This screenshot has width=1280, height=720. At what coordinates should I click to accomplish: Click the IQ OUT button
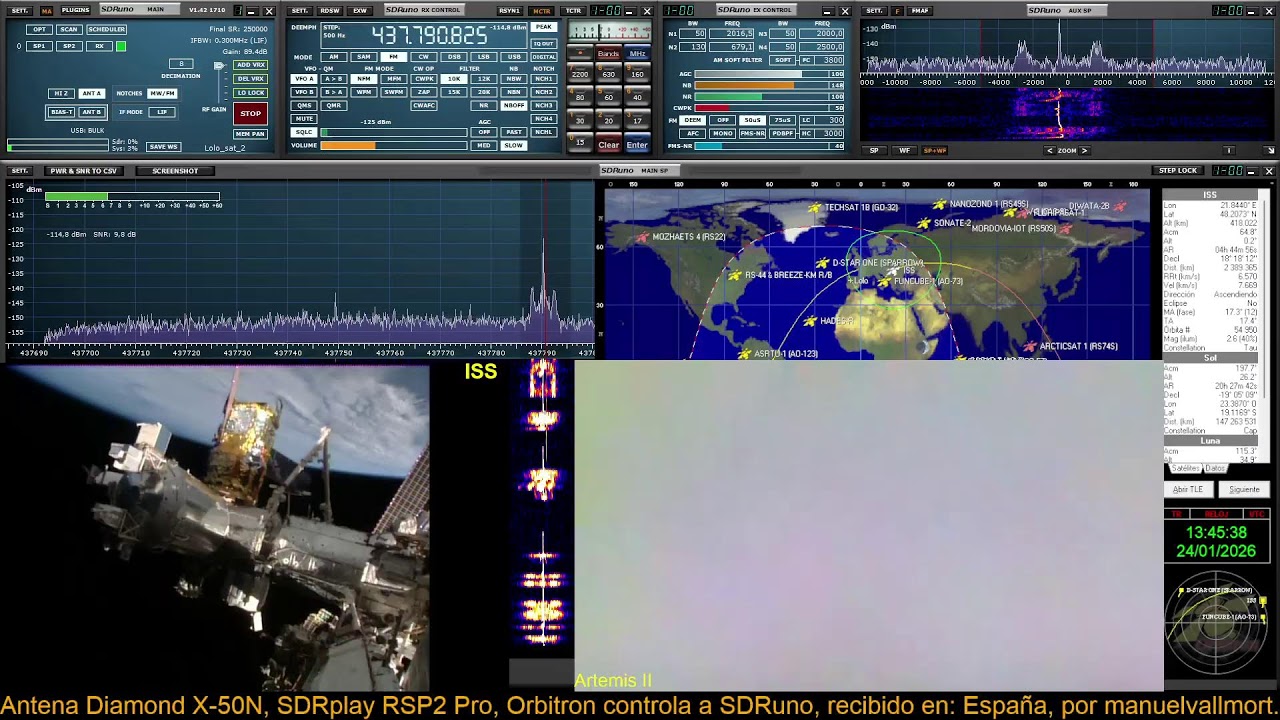(x=544, y=44)
